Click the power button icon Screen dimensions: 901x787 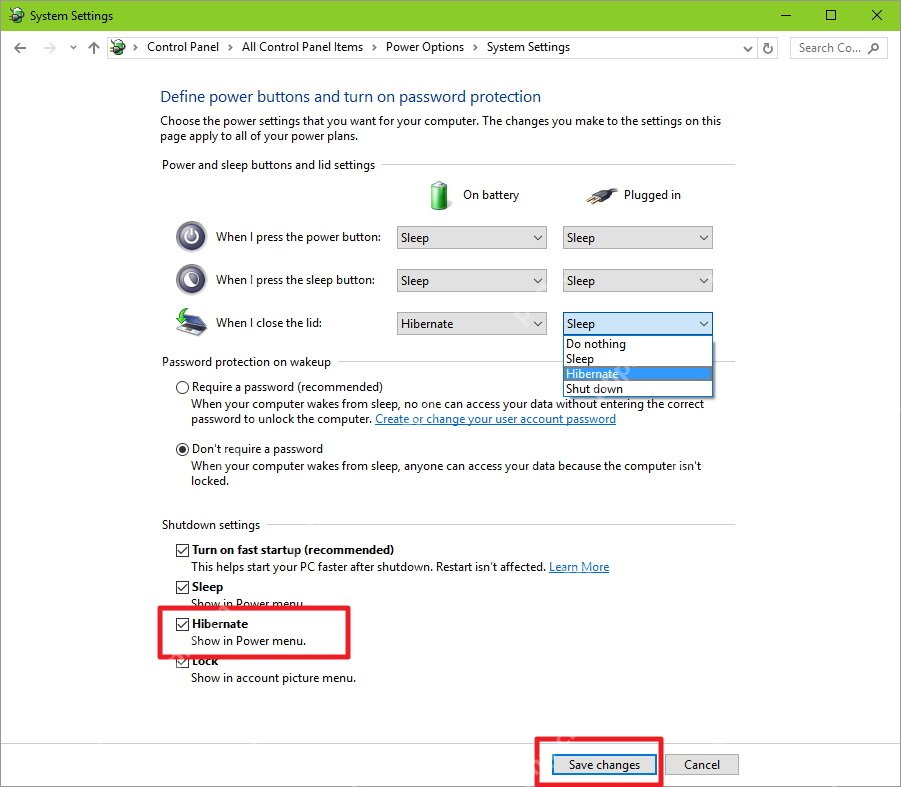(191, 236)
